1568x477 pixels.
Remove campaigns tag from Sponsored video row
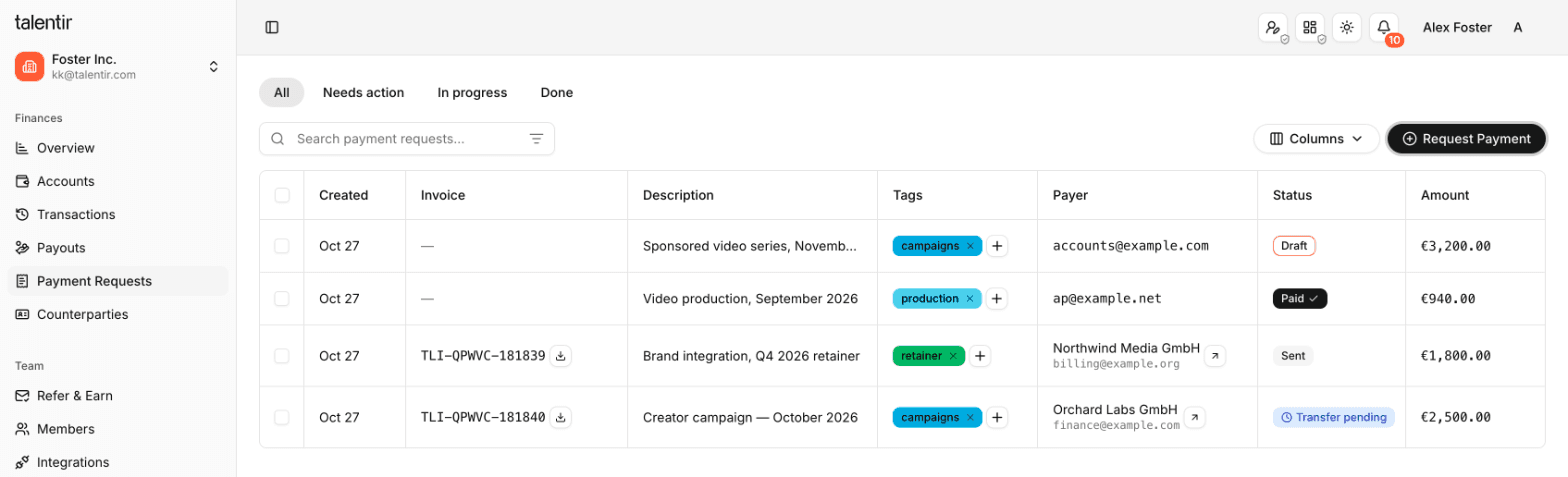pos(970,246)
